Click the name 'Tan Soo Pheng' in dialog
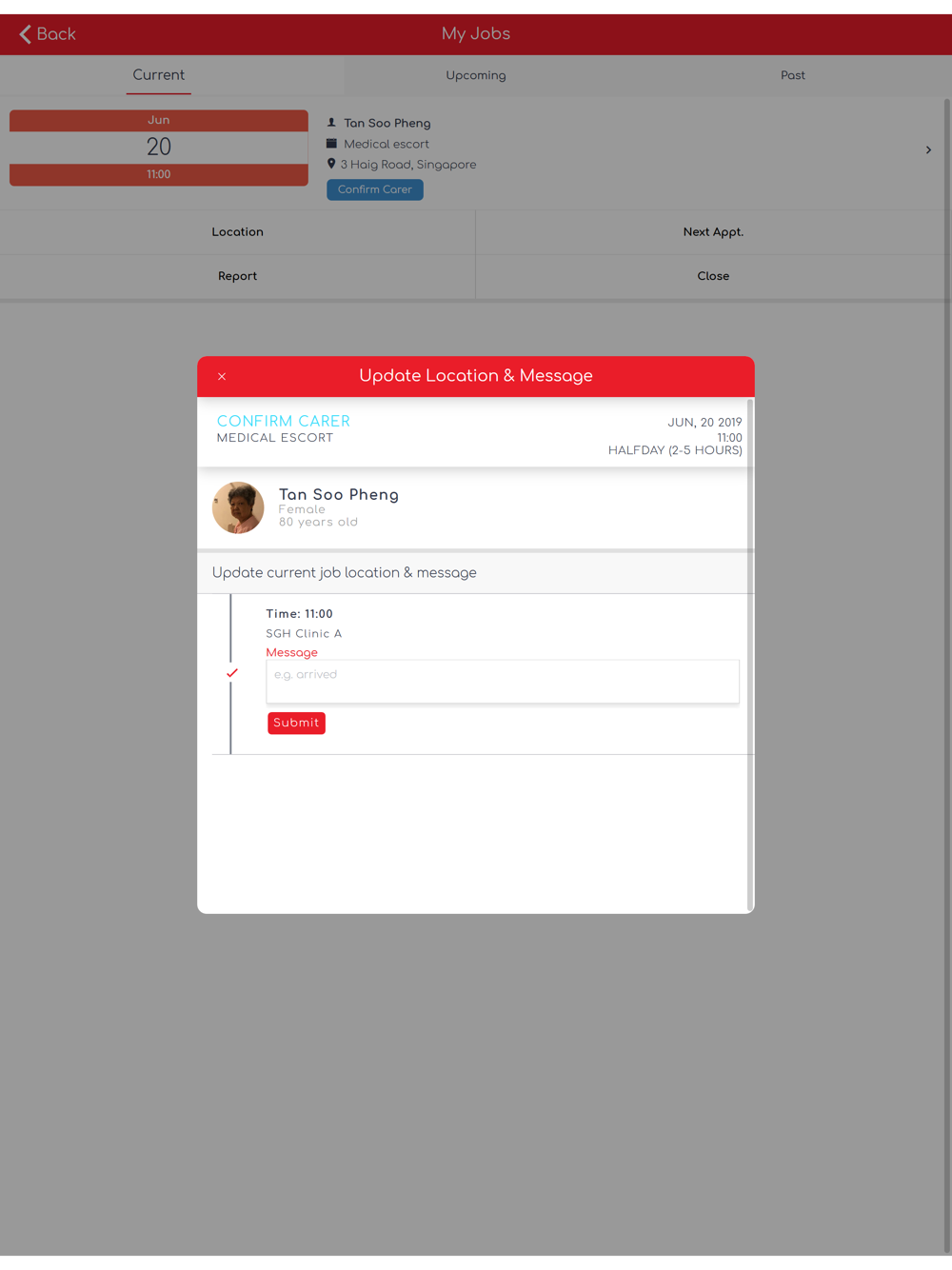Viewport: 952px width, 1270px height. point(339,494)
